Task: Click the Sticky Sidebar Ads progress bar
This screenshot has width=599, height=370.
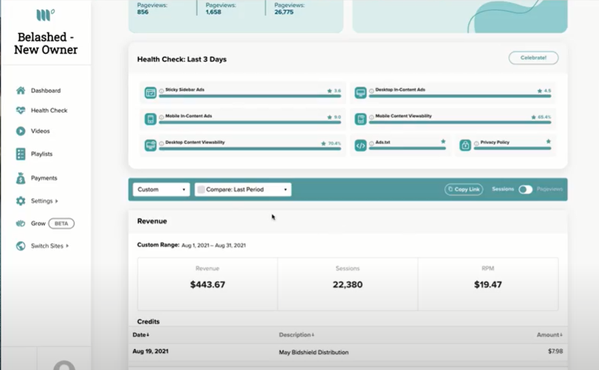Action: pyautogui.click(x=250, y=96)
